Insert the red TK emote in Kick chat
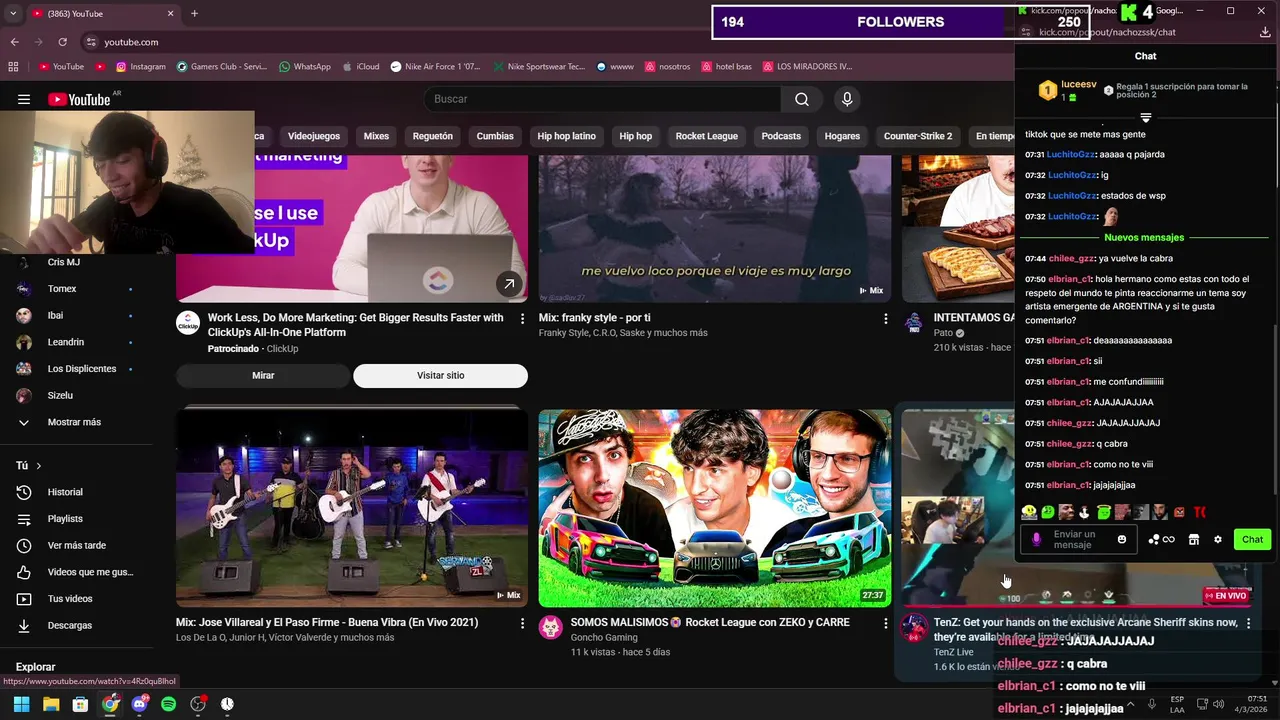The height and width of the screenshot is (720, 1280). pyautogui.click(x=1200, y=512)
